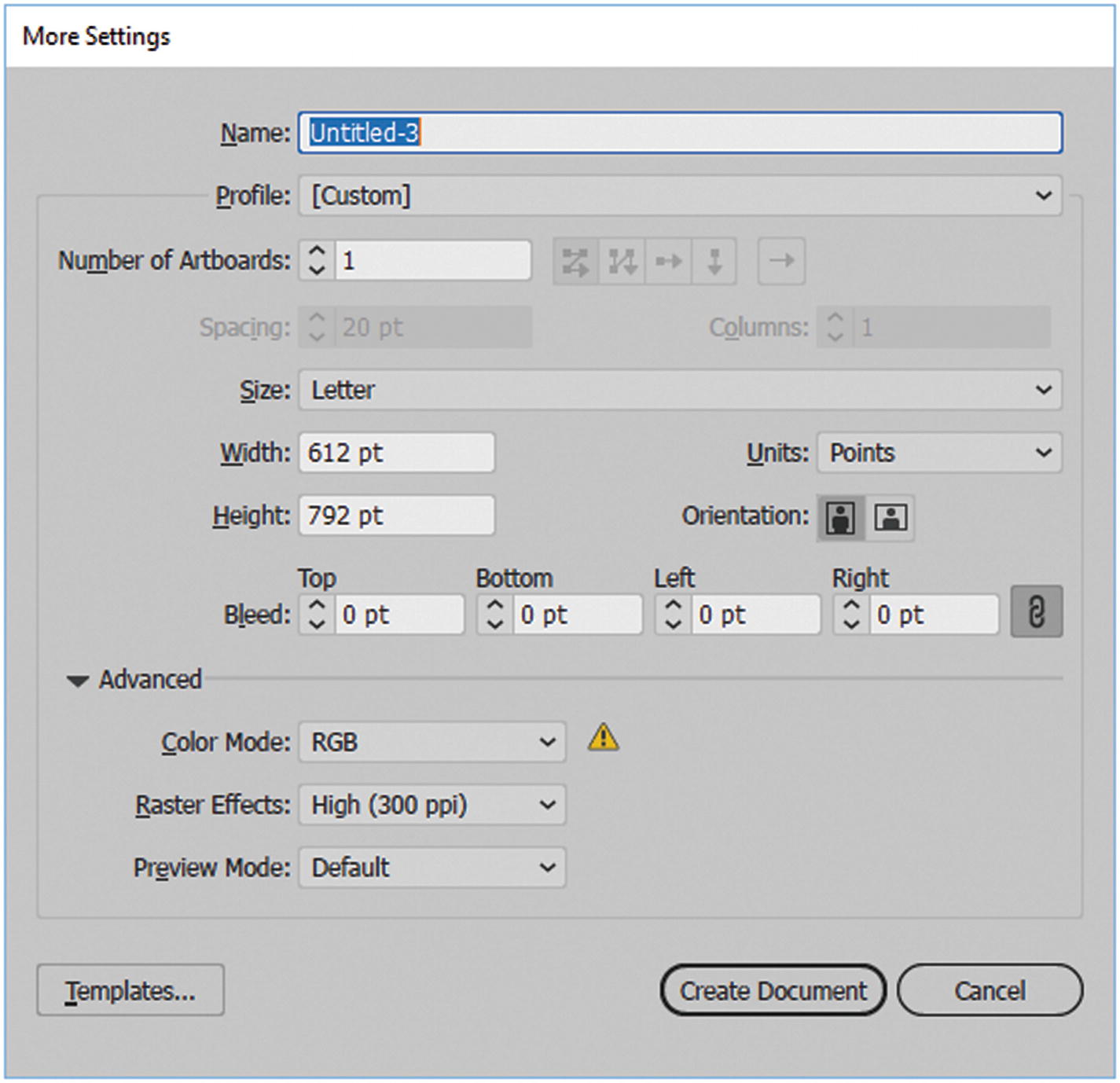Choose the Landscape orientation icon
1120x1083 pixels.
[x=890, y=517]
